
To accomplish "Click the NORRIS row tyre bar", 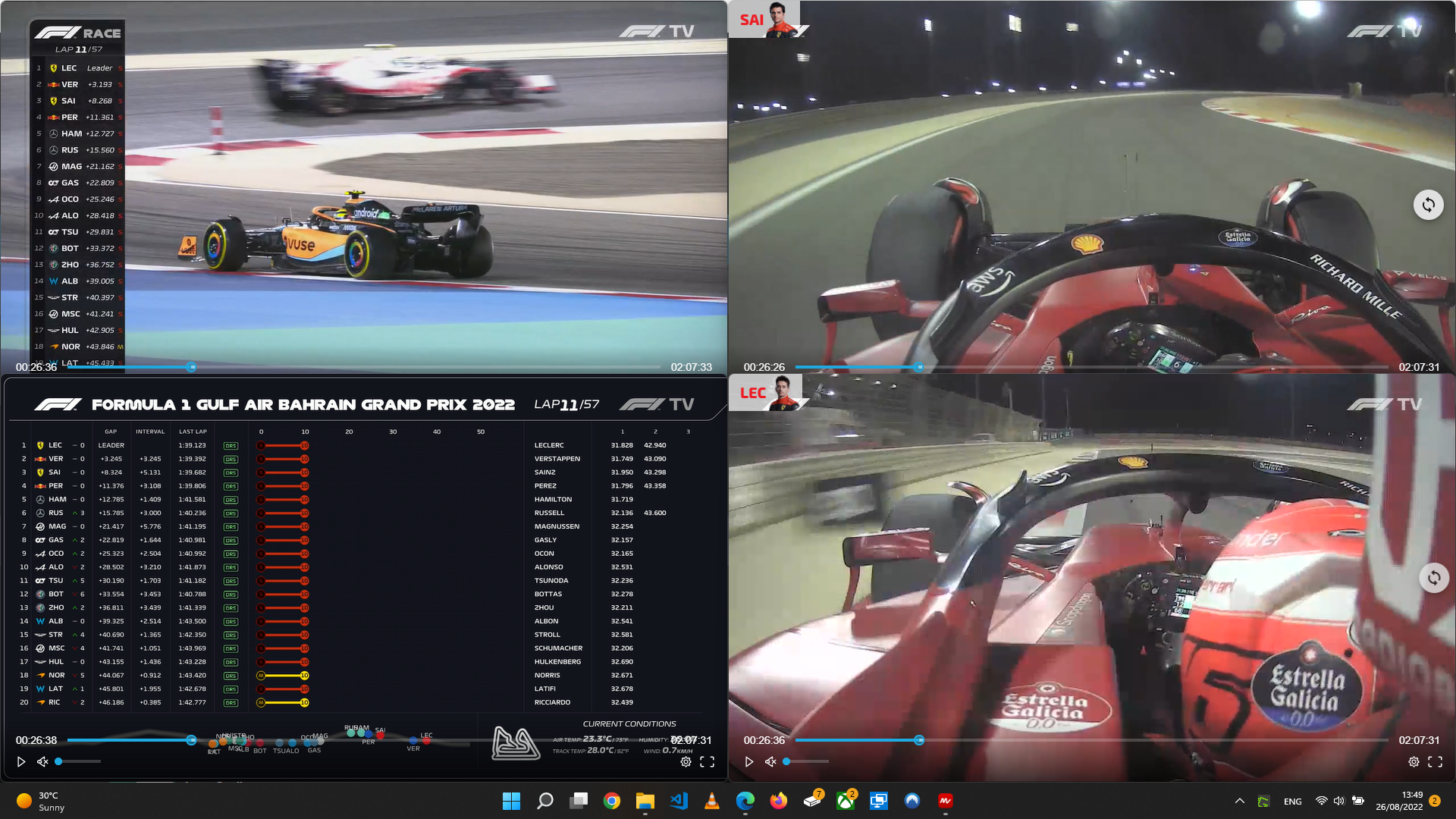I will [282, 676].
